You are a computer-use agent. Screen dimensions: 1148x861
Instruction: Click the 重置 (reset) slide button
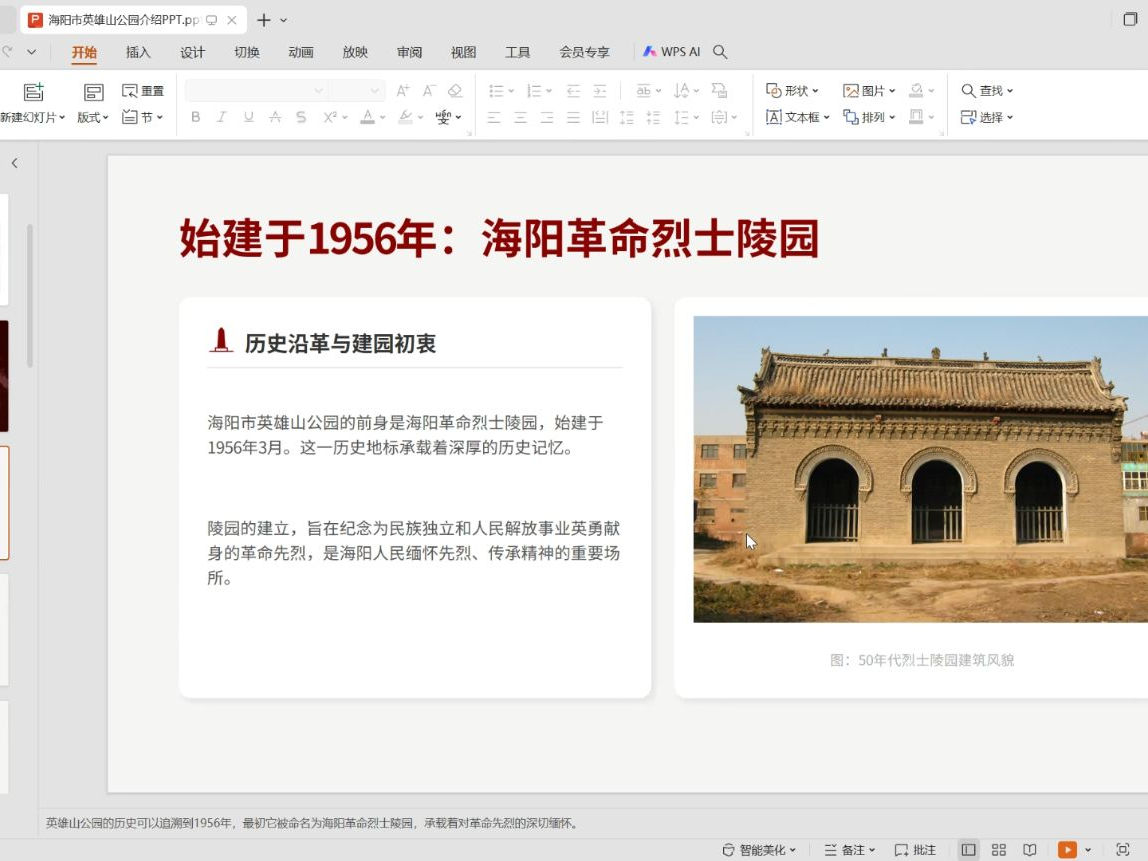(143, 91)
